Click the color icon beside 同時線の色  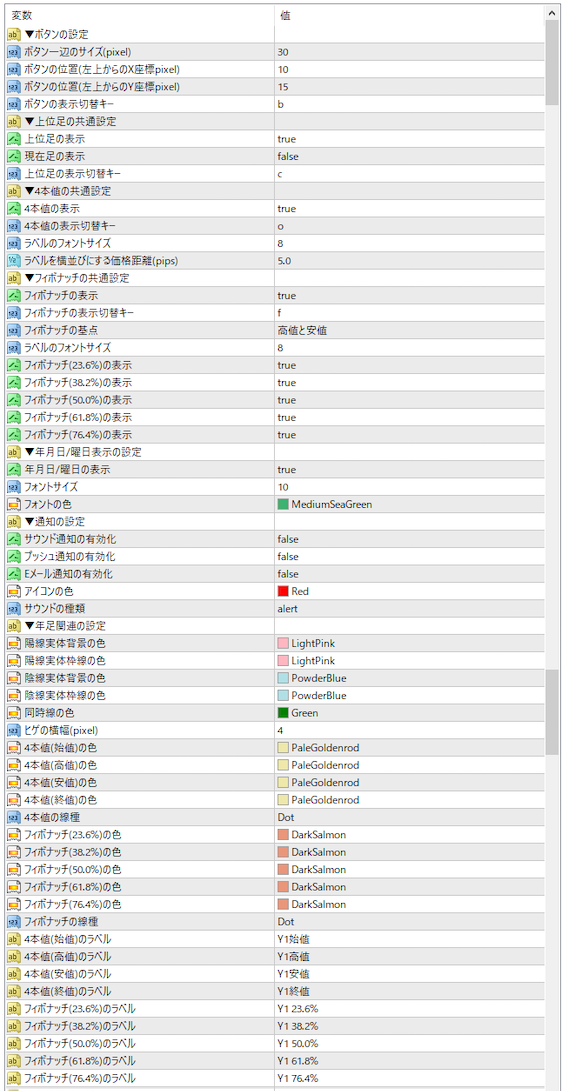pyautogui.click(x=14, y=713)
